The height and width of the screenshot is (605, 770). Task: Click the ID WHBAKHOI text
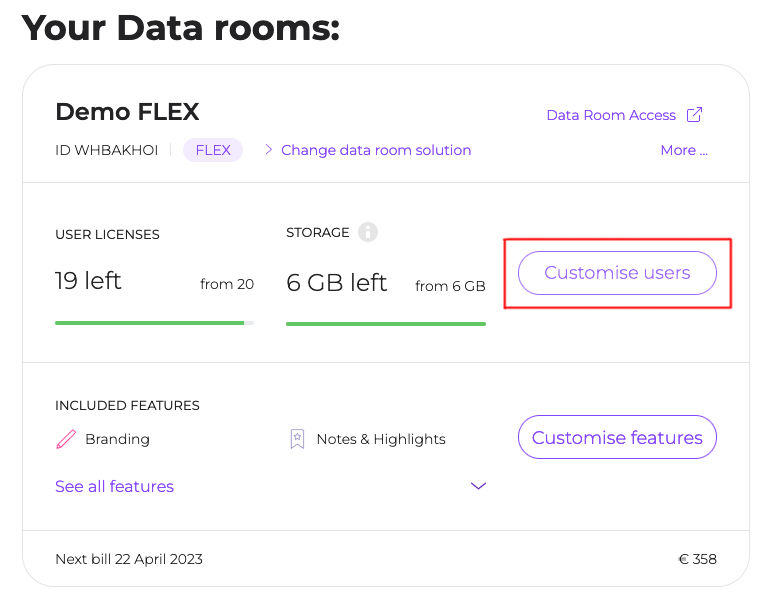click(x=106, y=150)
